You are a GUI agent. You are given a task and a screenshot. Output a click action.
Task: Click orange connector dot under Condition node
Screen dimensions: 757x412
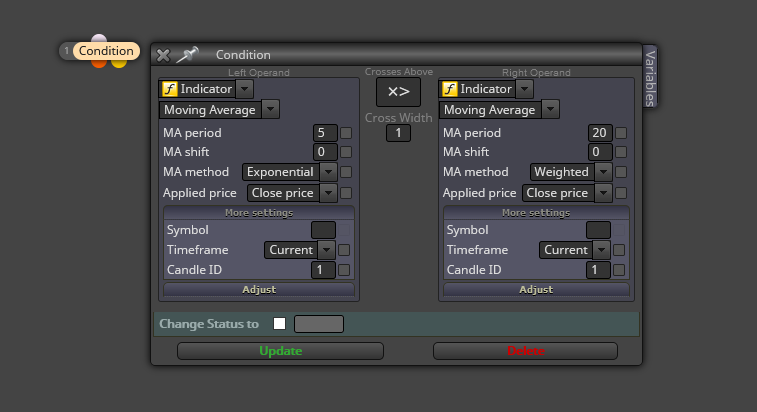click(x=98, y=63)
